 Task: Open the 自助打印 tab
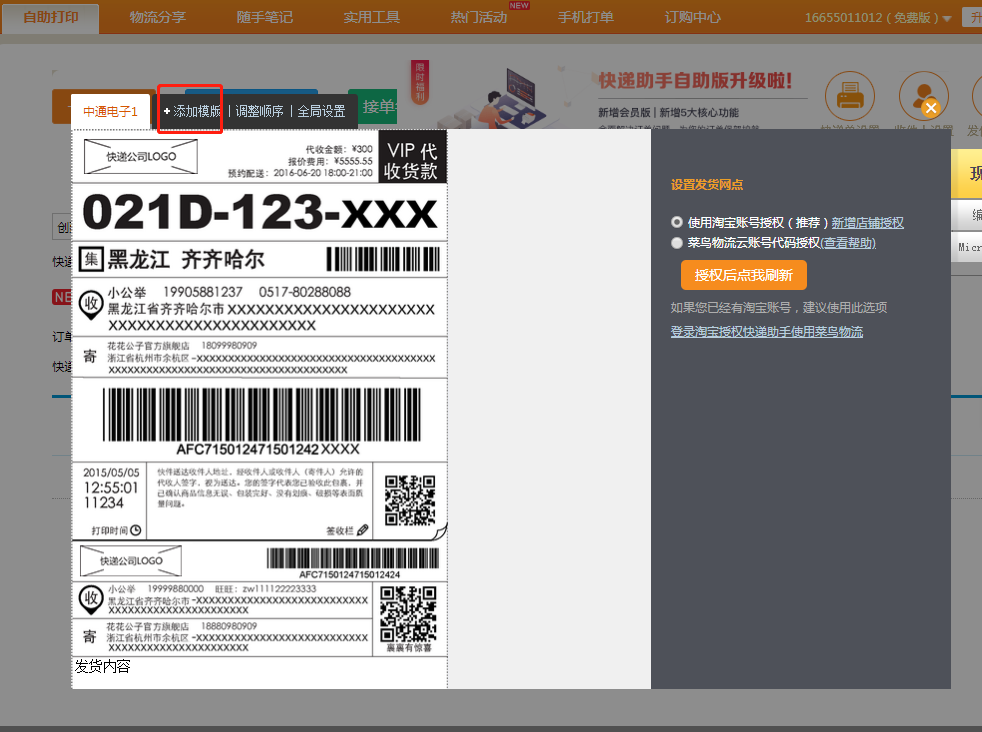tap(51, 18)
